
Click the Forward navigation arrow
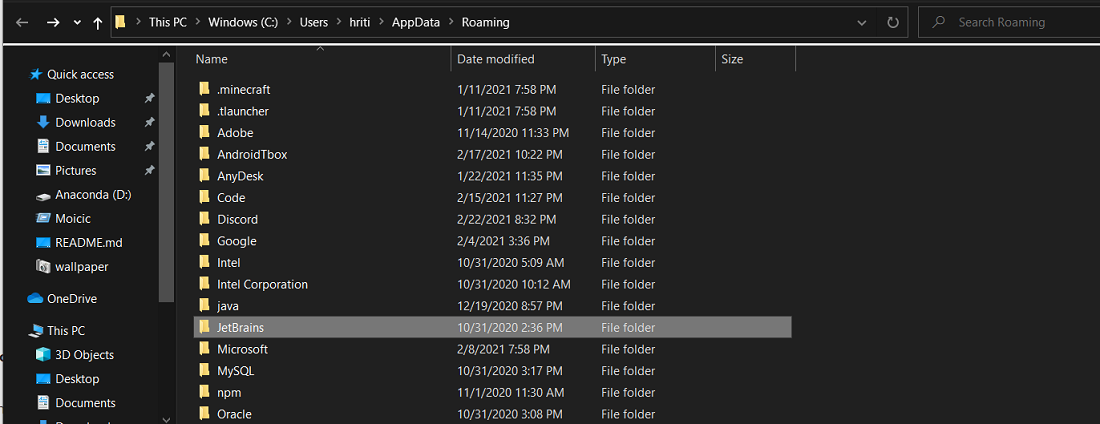53,22
